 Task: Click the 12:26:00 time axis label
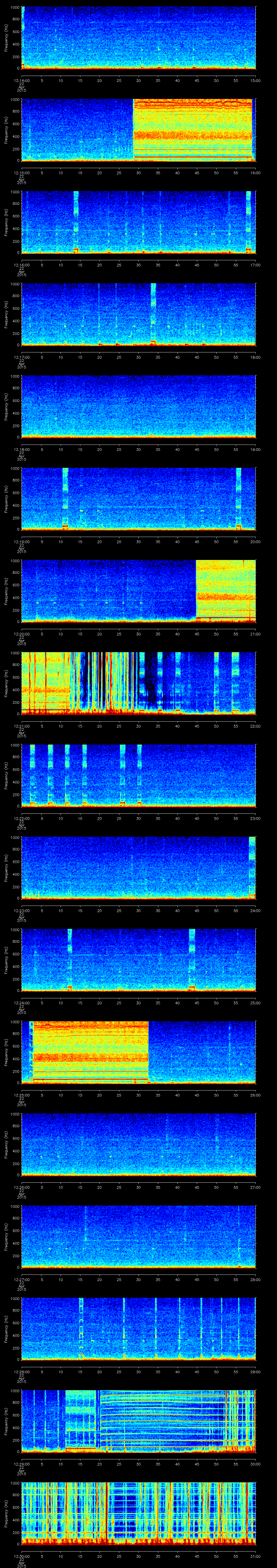[22, 1187]
